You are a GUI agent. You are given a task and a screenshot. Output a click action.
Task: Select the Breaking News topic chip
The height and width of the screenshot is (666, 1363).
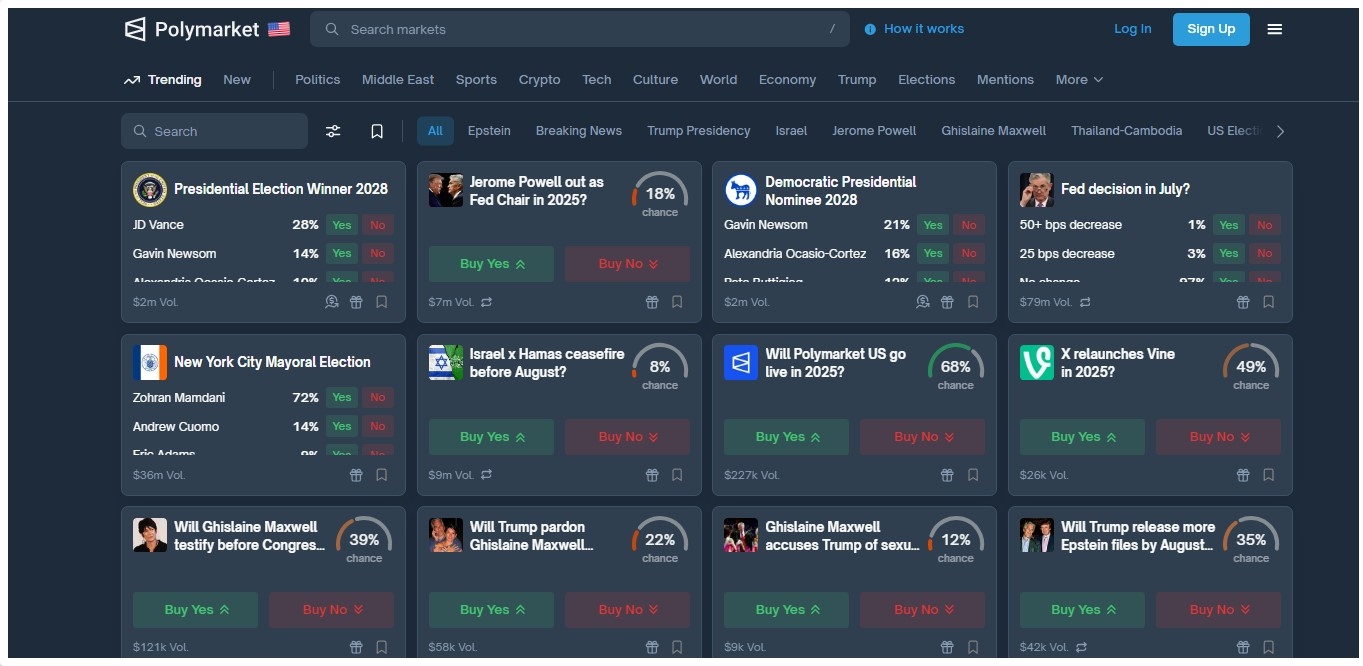point(578,131)
